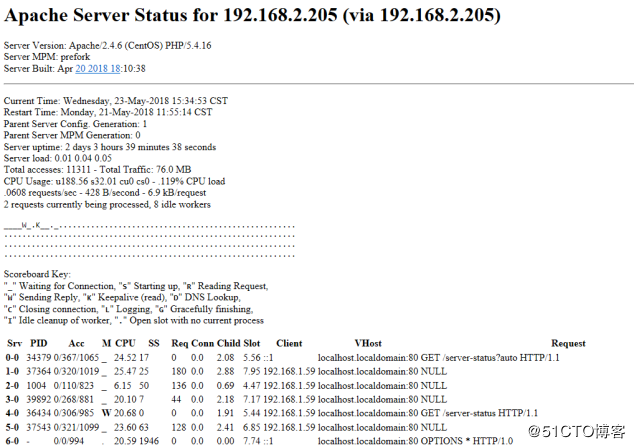Click 'GET /server-status HTTP/1.1' request
The height and width of the screenshot is (448, 635).
479,413
